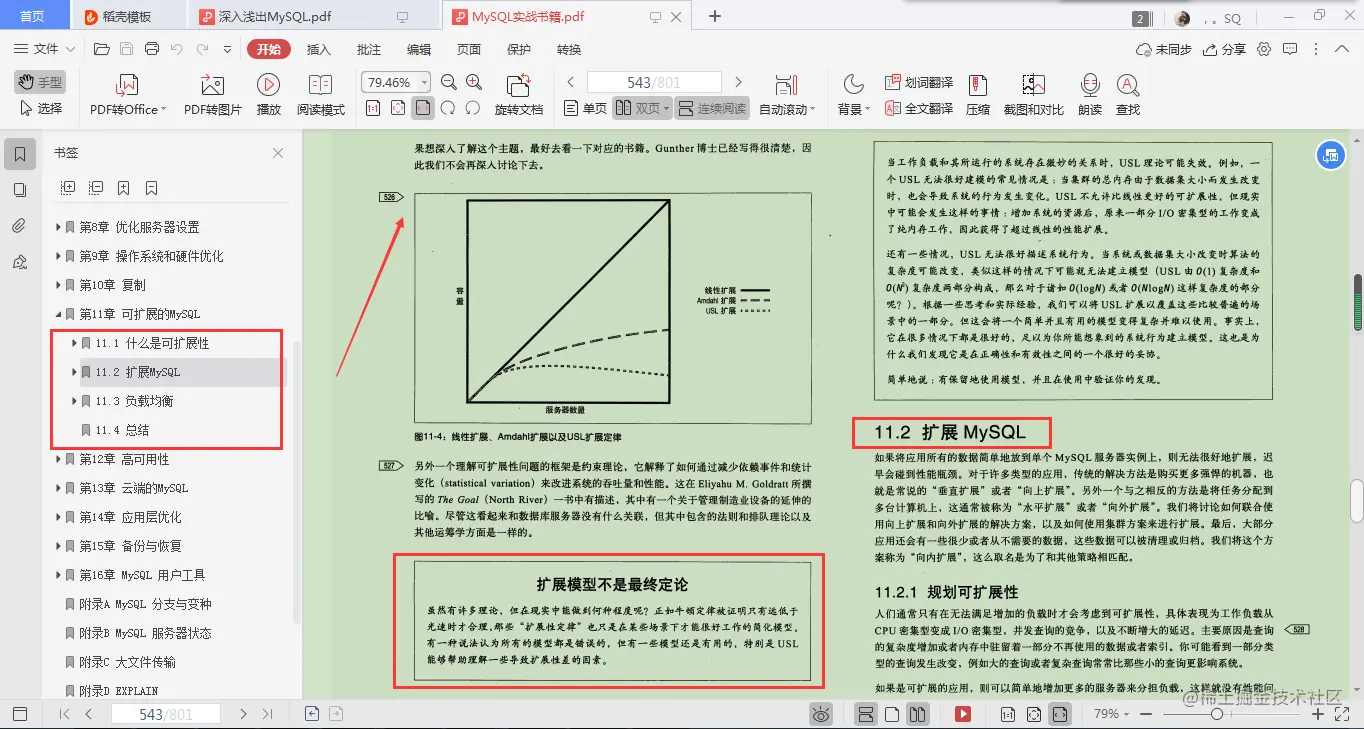Click the 分享 share button
1364x729 pixels.
coord(1225,49)
